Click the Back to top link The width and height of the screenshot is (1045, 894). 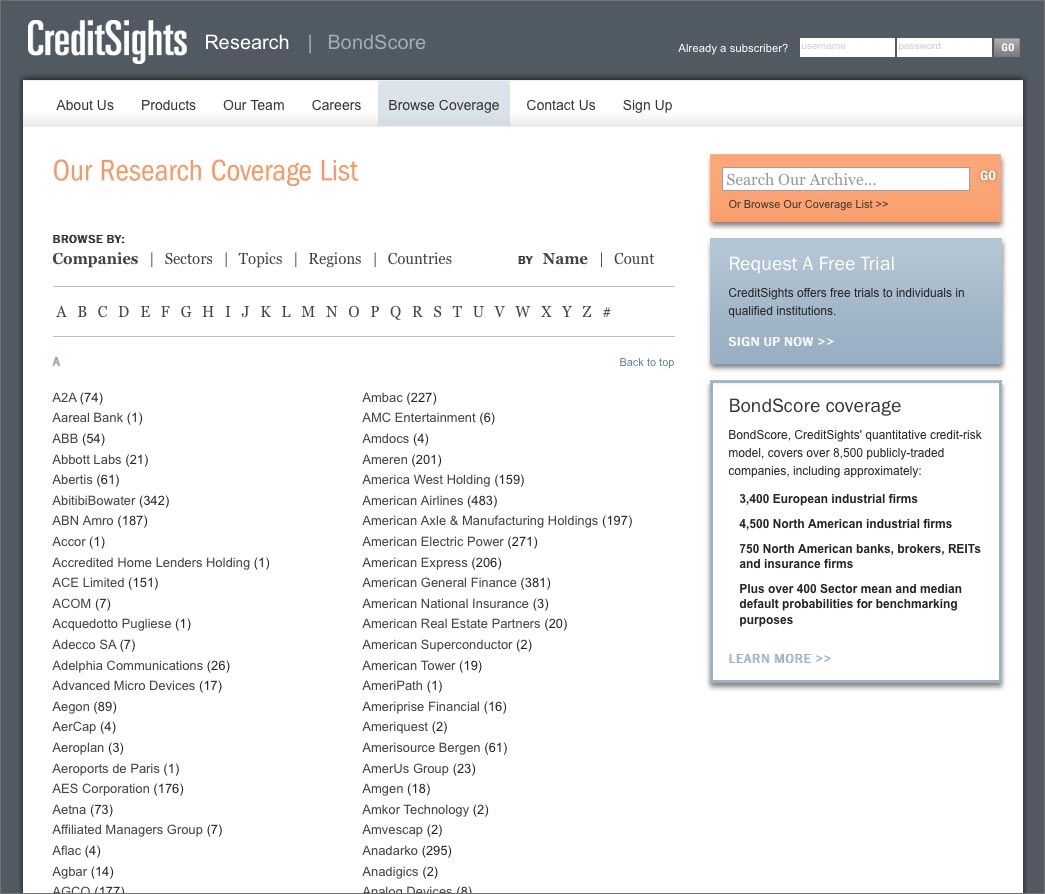click(x=646, y=362)
